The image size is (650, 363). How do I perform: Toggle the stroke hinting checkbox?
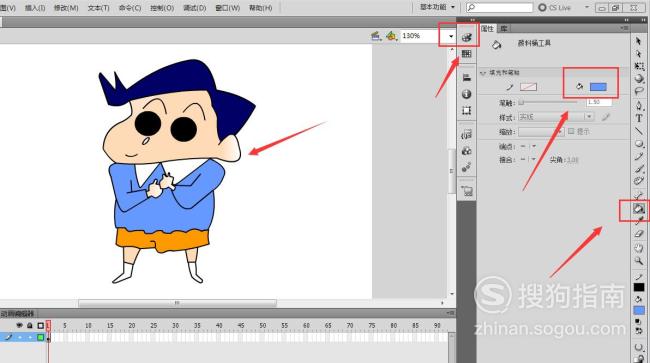click(571, 131)
